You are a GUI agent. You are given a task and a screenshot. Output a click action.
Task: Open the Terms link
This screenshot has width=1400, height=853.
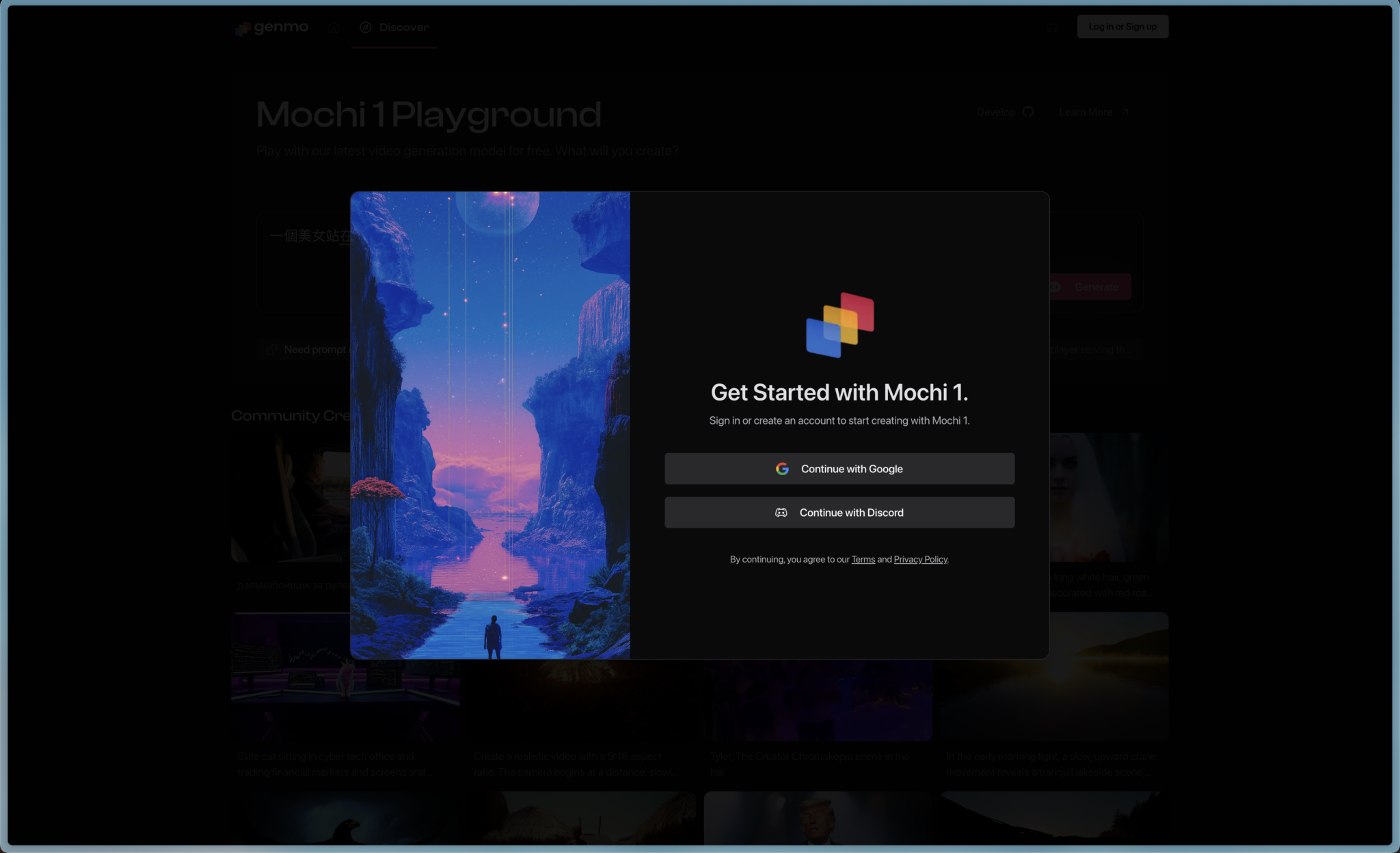tap(863, 559)
